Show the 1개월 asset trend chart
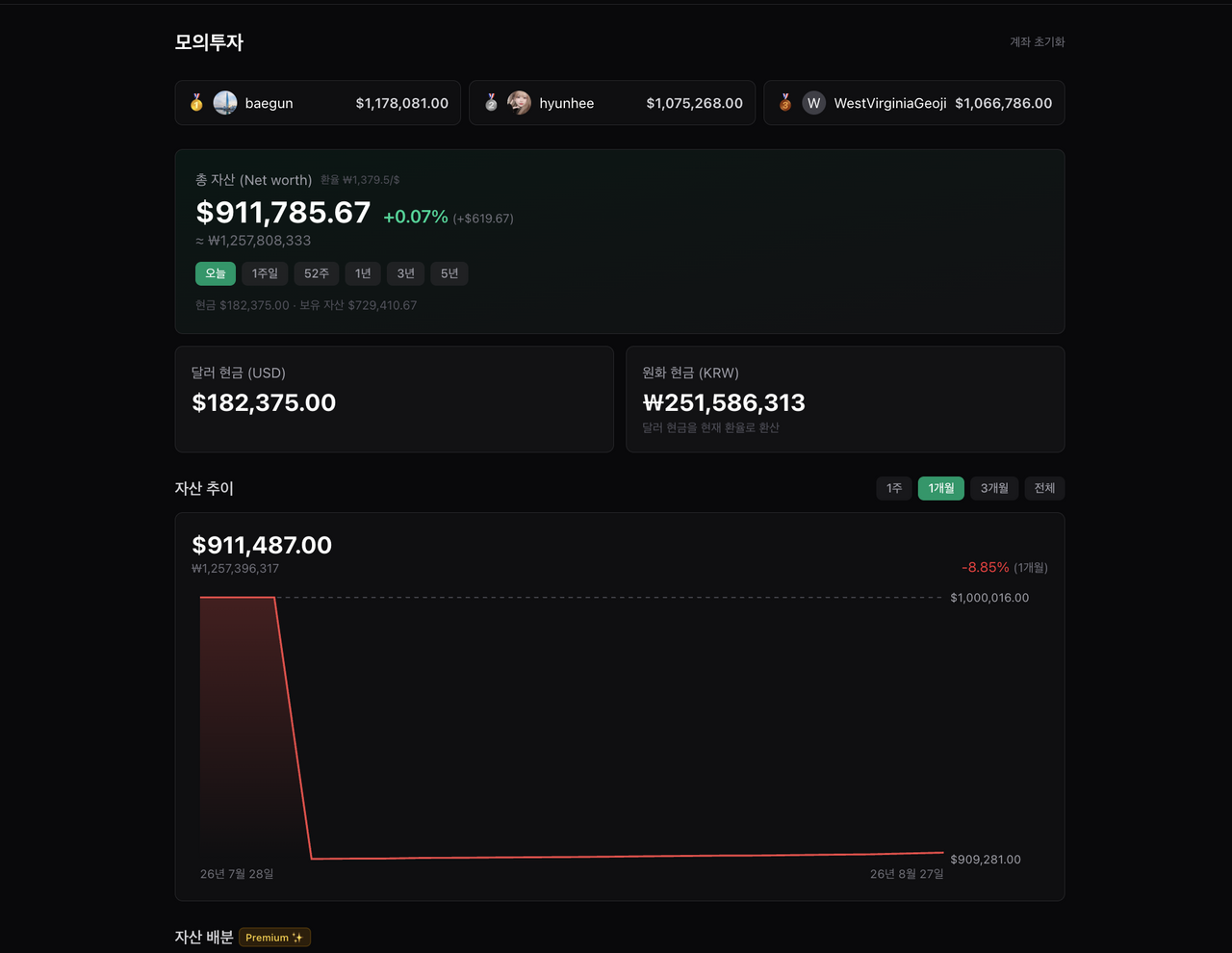Screen dimensions: 1232x953 [x=941, y=488]
